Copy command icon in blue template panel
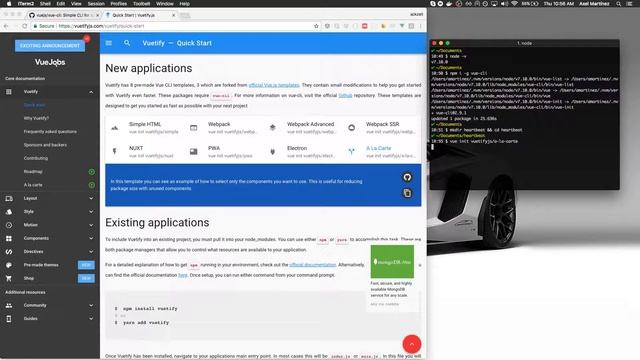Image resolution: width=640 pixels, height=360 pixels. coord(407,193)
